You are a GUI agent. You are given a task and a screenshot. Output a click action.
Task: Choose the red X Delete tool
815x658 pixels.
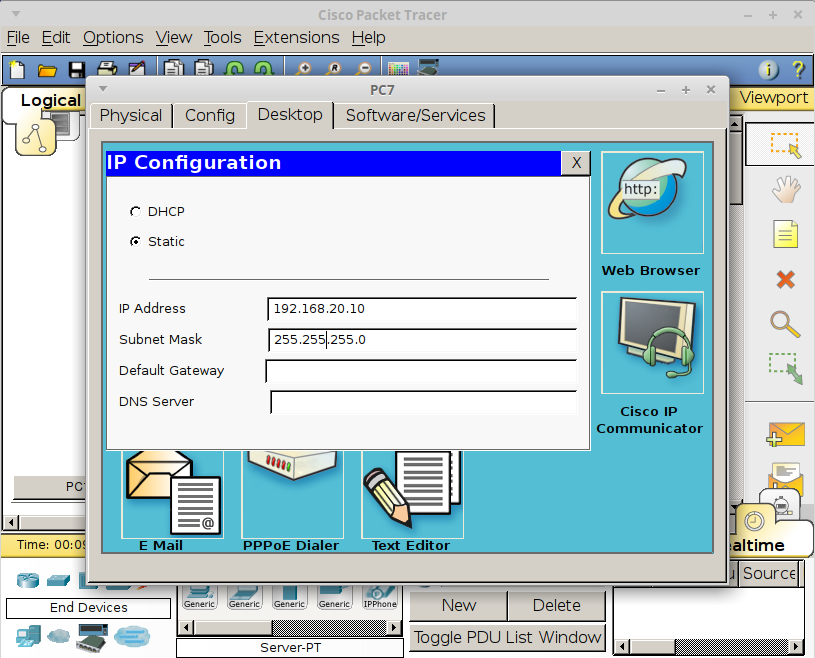(x=785, y=280)
